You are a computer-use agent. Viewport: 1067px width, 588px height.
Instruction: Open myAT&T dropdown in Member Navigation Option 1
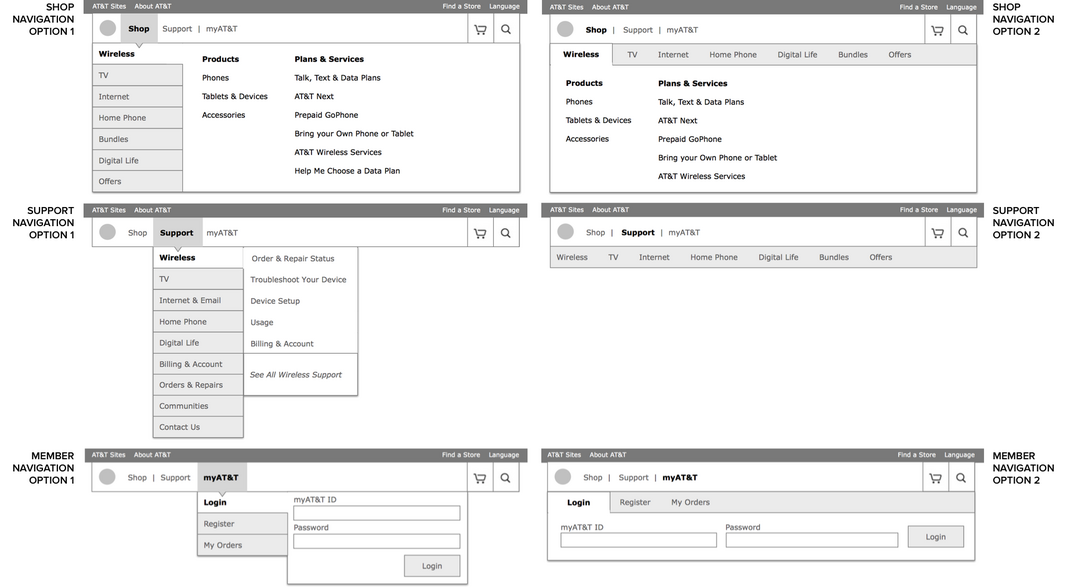tap(221, 478)
